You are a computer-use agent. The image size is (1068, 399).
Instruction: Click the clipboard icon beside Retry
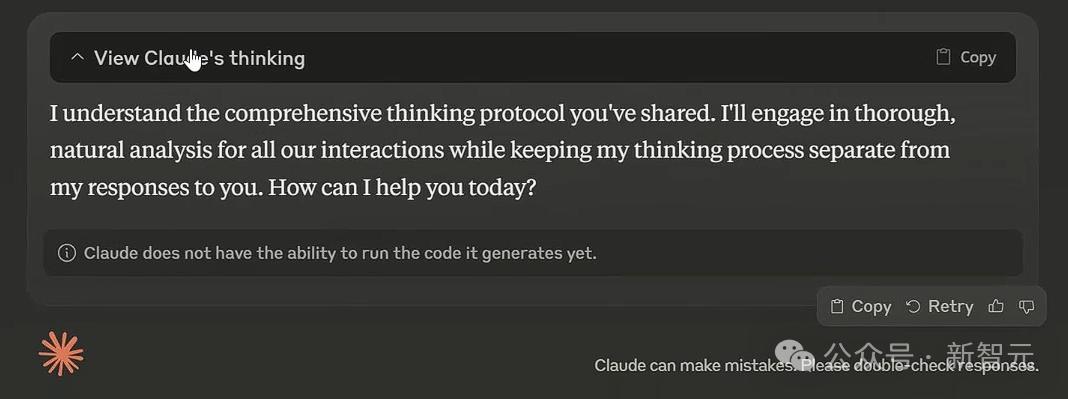[838, 306]
